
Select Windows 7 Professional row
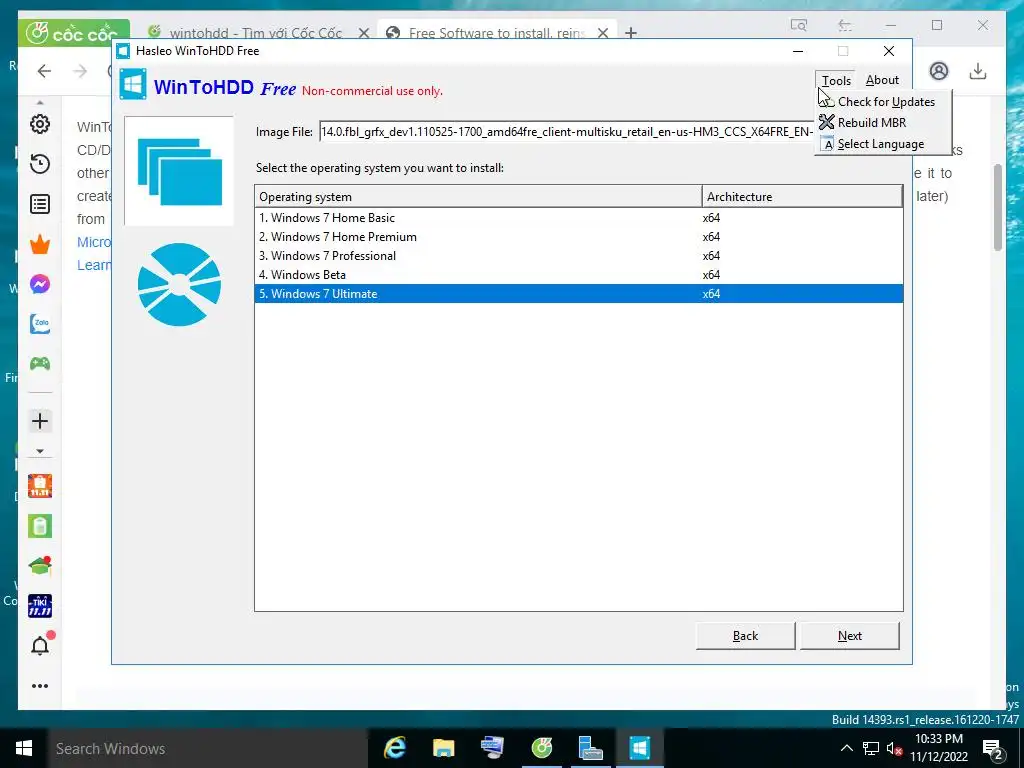(579, 256)
